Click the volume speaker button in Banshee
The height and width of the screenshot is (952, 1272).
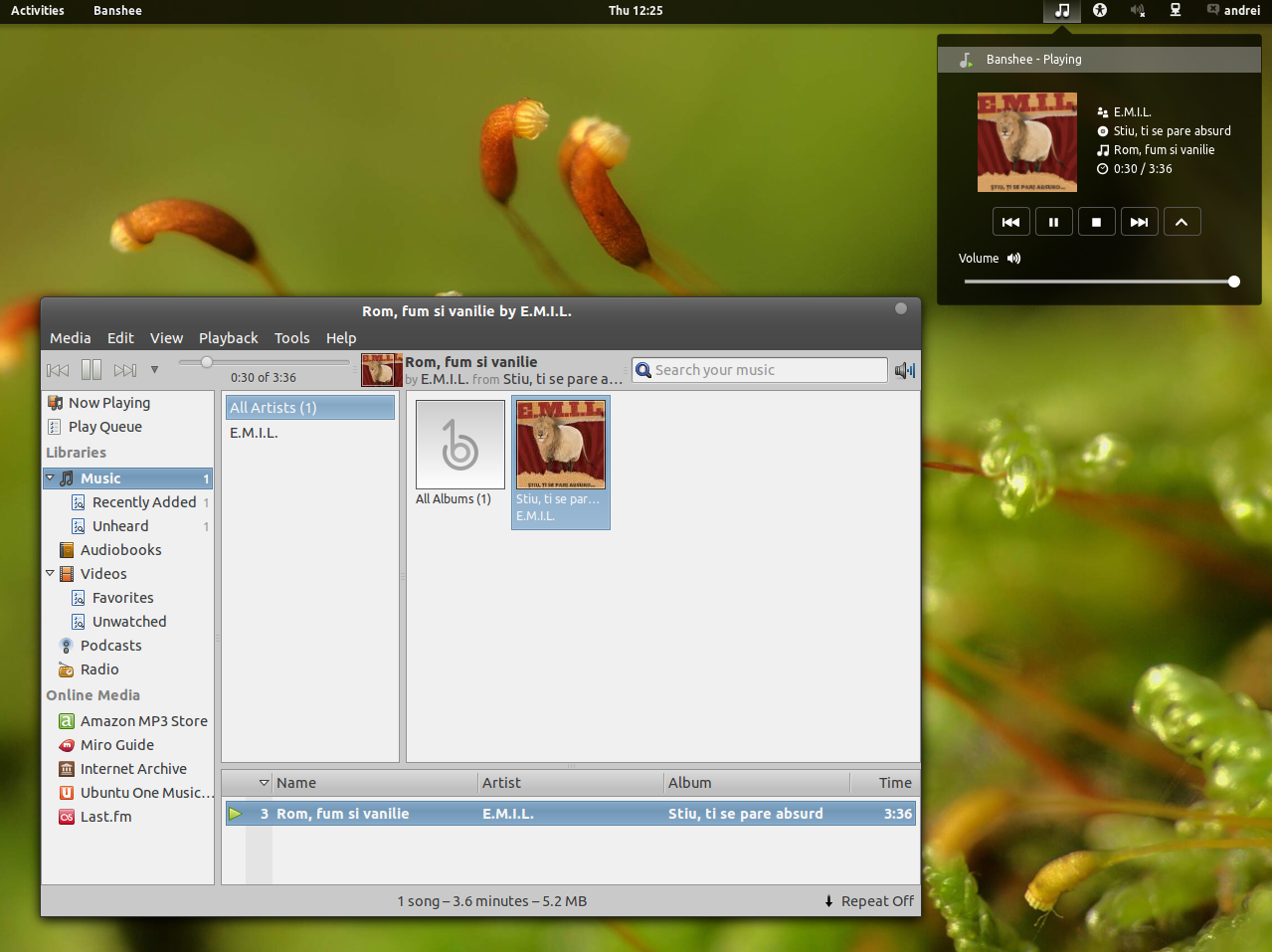(x=904, y=370)
